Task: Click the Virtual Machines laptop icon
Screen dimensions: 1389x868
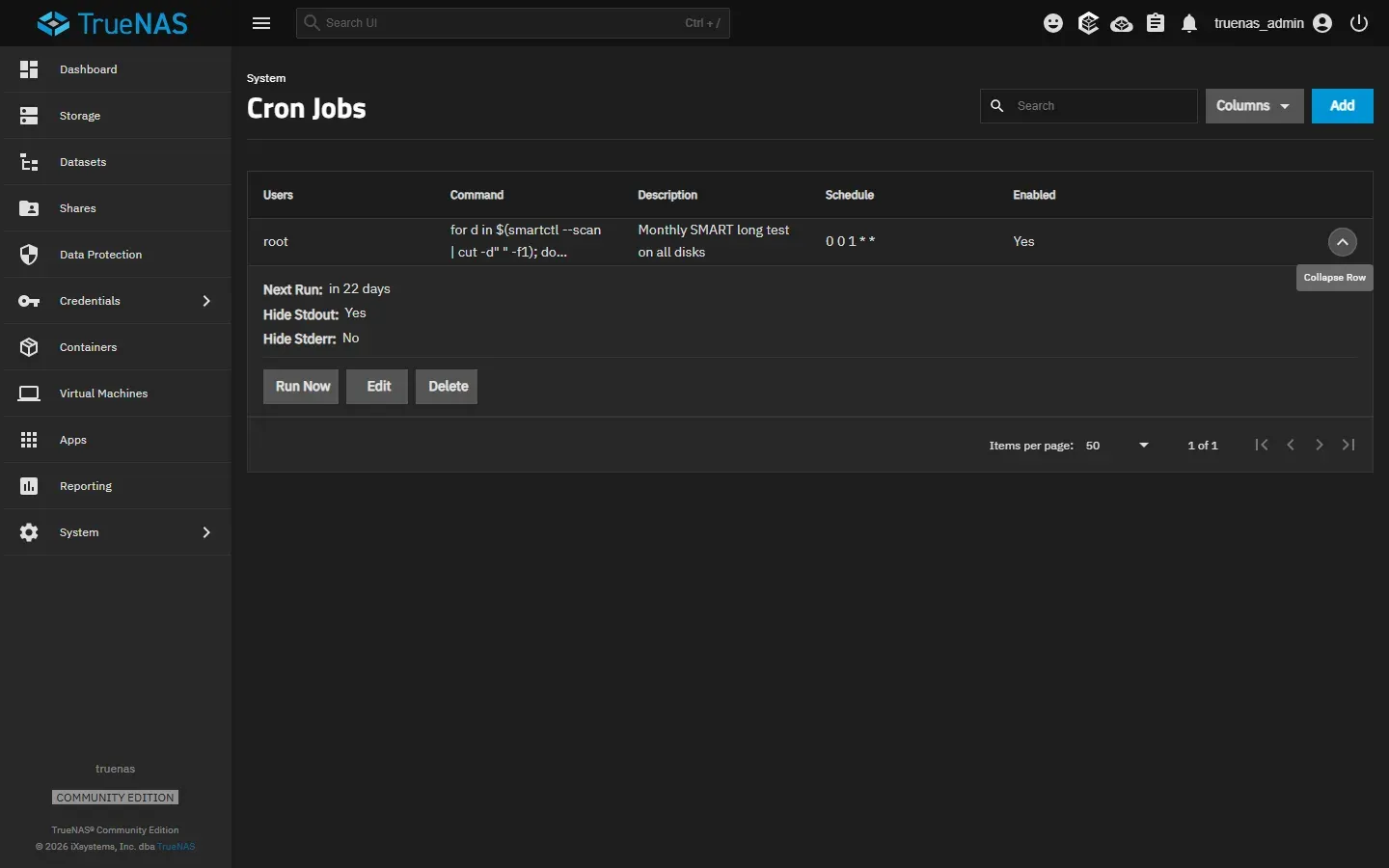Action: pos(29,393)
